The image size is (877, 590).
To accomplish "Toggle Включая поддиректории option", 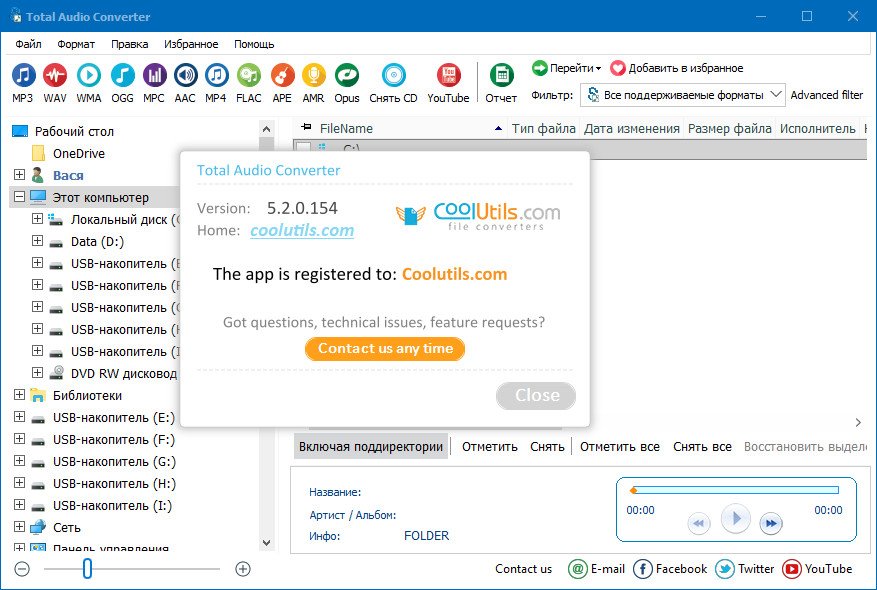I will pyautogui.click(x=371, y=447).
